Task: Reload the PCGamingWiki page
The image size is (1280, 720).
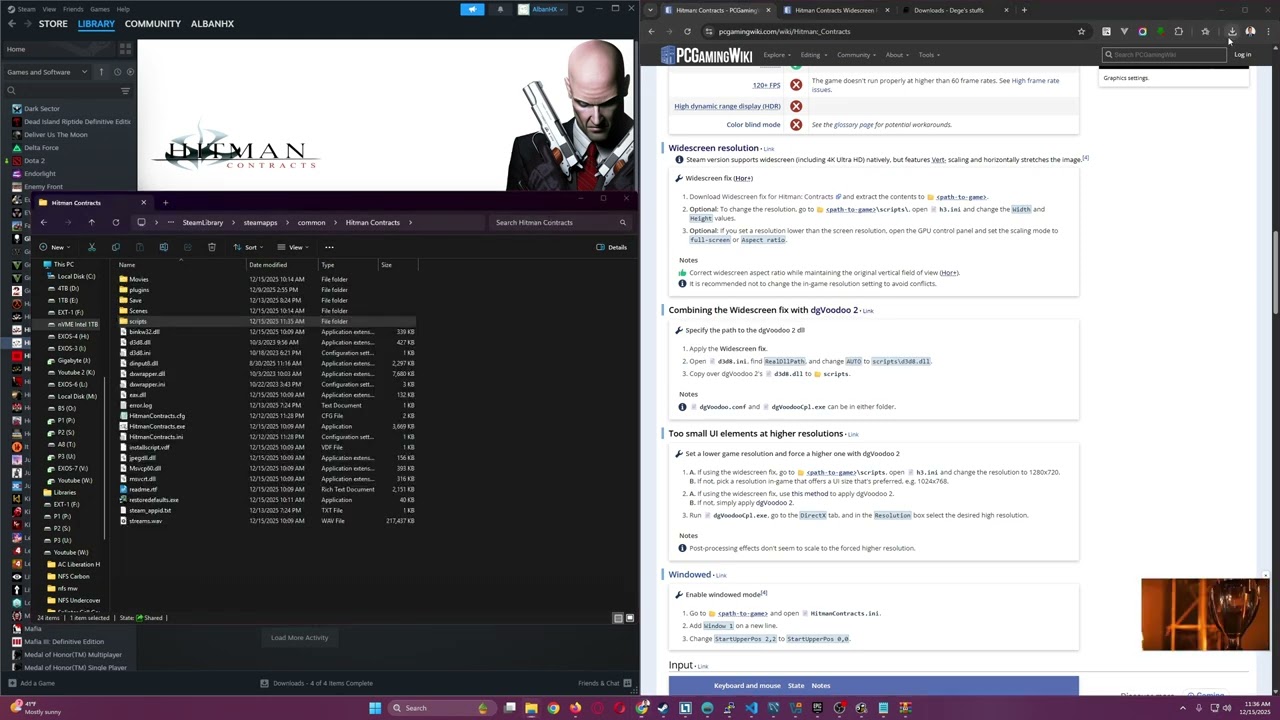Action: pyautogui.click(x=687, y=31)
